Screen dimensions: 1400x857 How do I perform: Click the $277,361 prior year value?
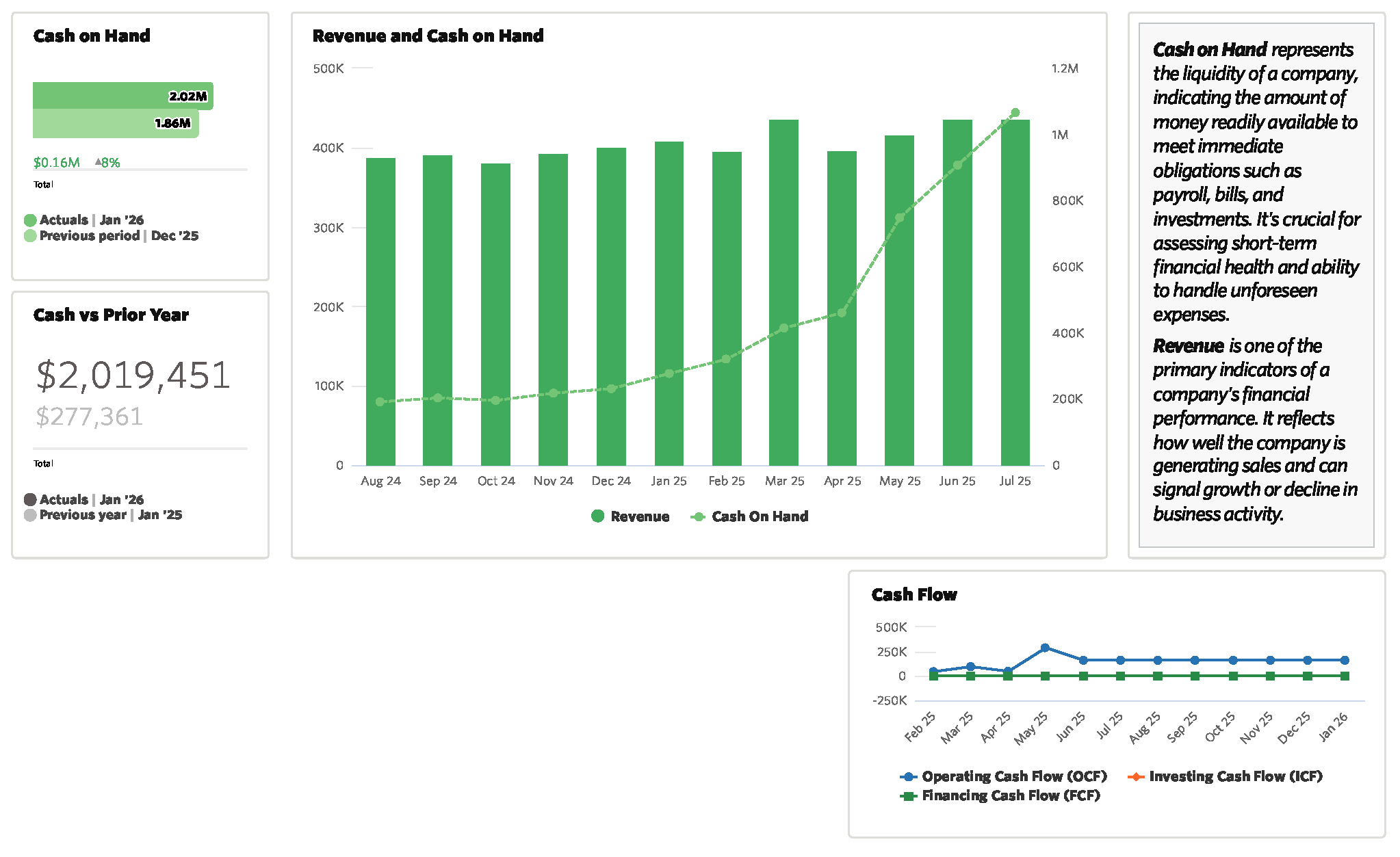coord(90,417)
